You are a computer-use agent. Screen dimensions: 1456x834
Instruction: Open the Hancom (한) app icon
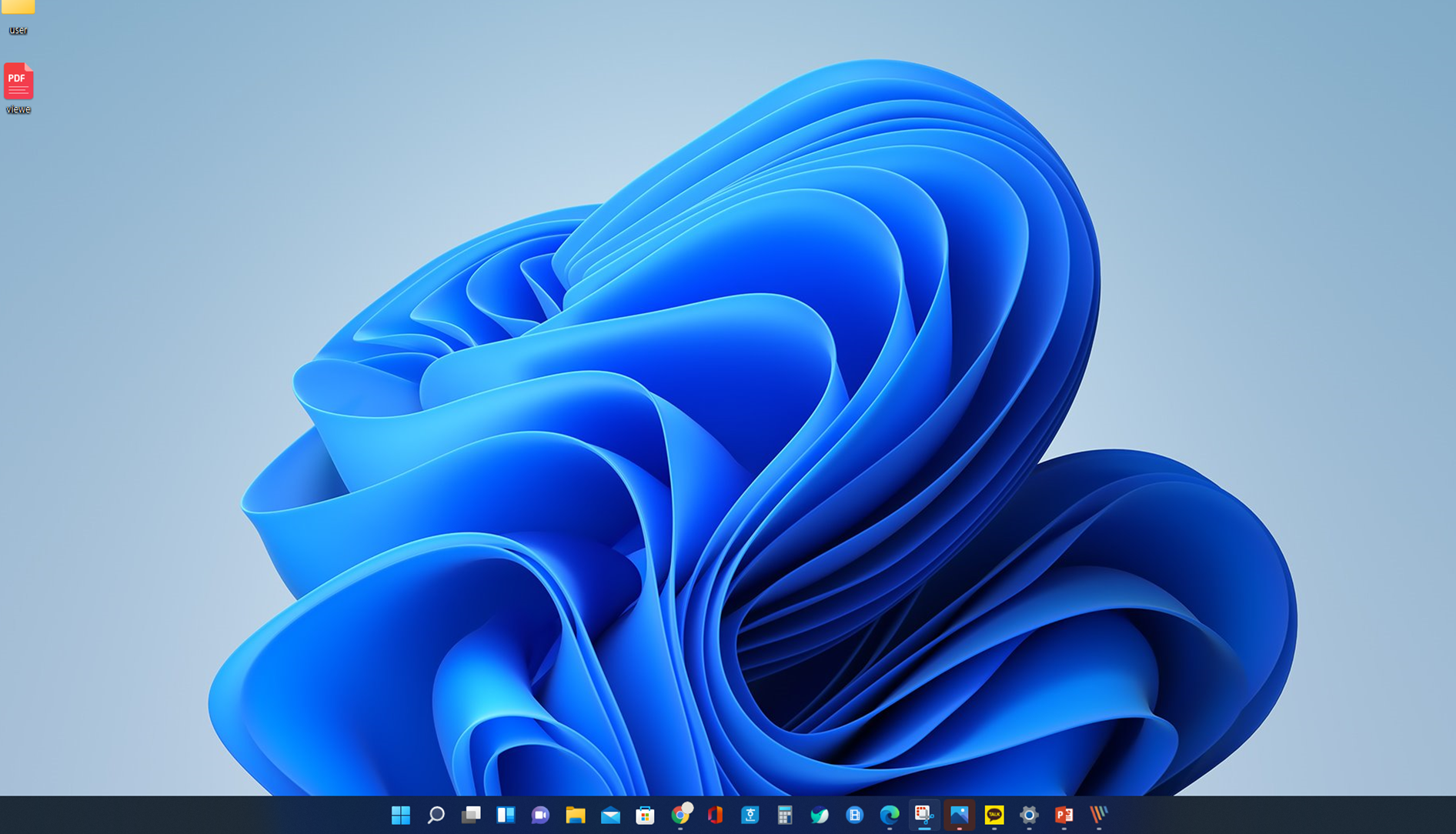(x=750, y=815)
